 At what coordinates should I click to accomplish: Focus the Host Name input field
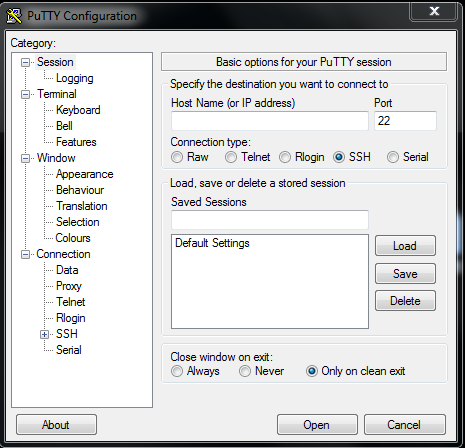270,121
